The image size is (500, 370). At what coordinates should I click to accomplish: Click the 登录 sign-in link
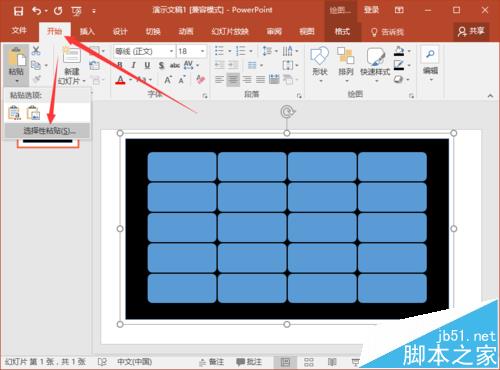(371, 10)
